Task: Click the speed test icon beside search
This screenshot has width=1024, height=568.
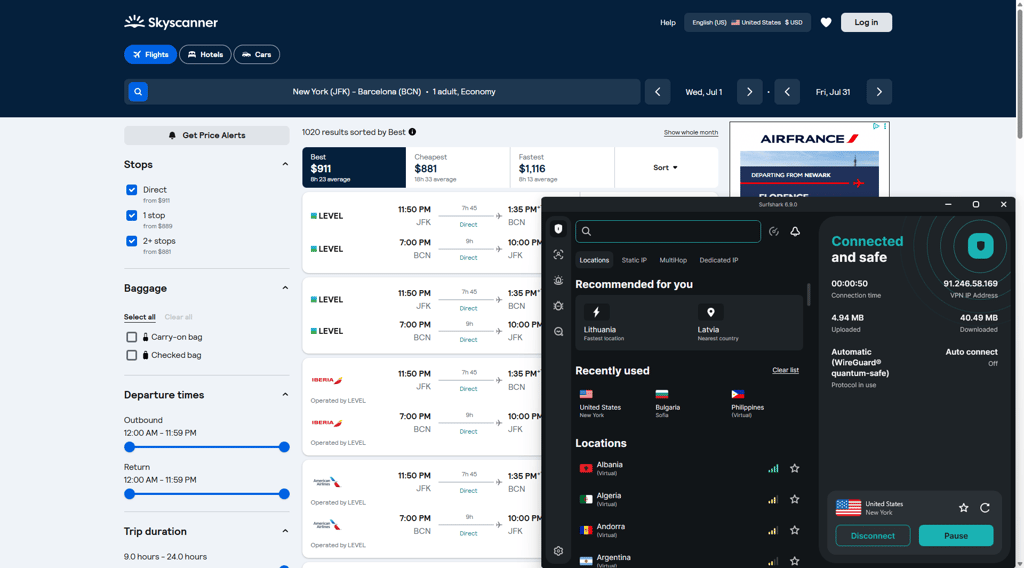Action: 774,231
